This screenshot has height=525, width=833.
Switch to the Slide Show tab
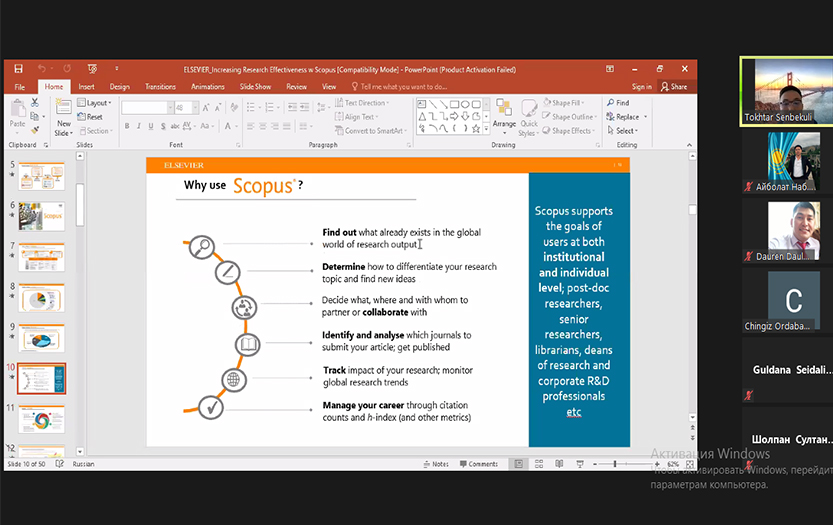pos(255,87)
